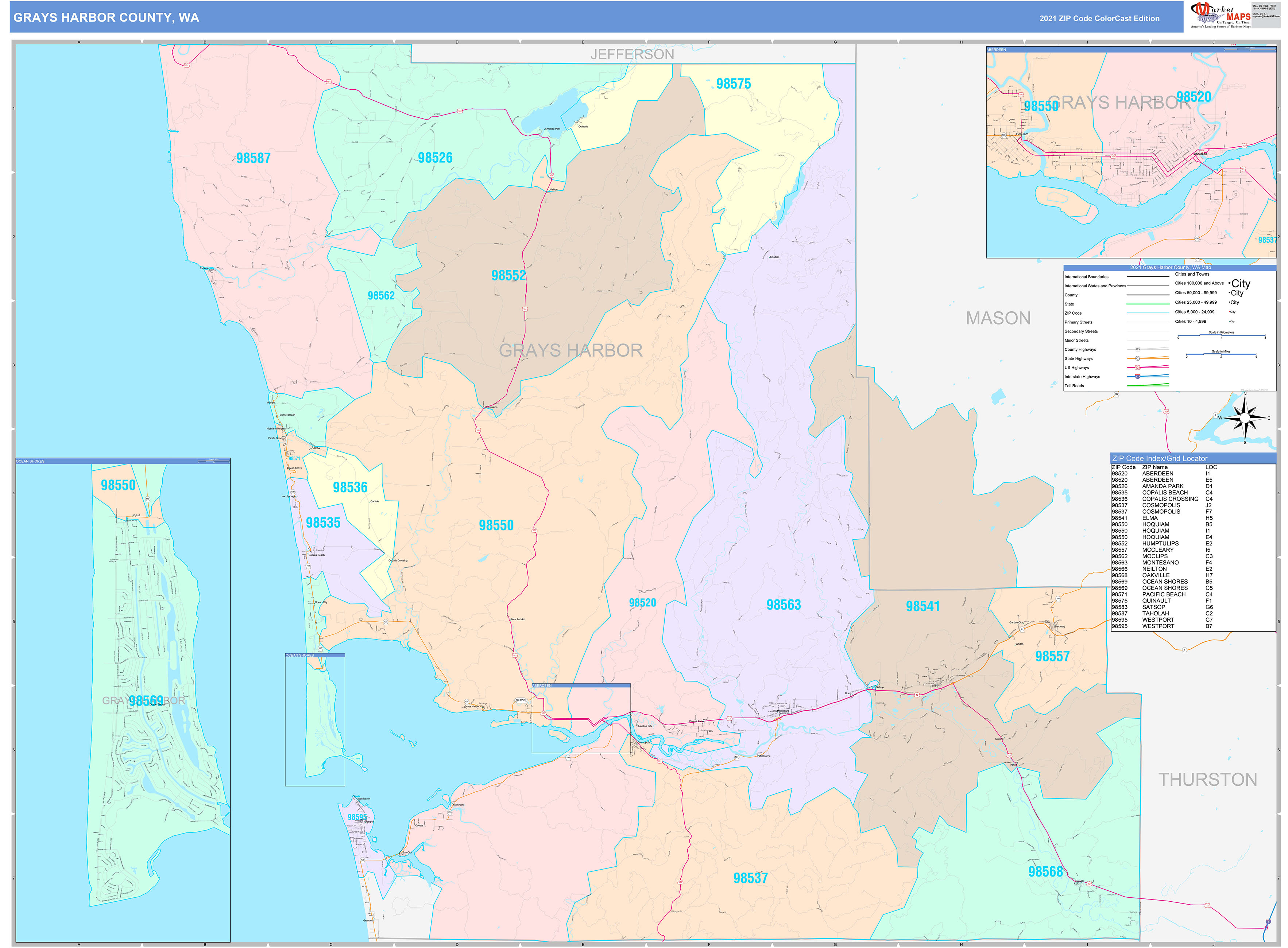Click the green State boundary line sample in legend

1148,304
